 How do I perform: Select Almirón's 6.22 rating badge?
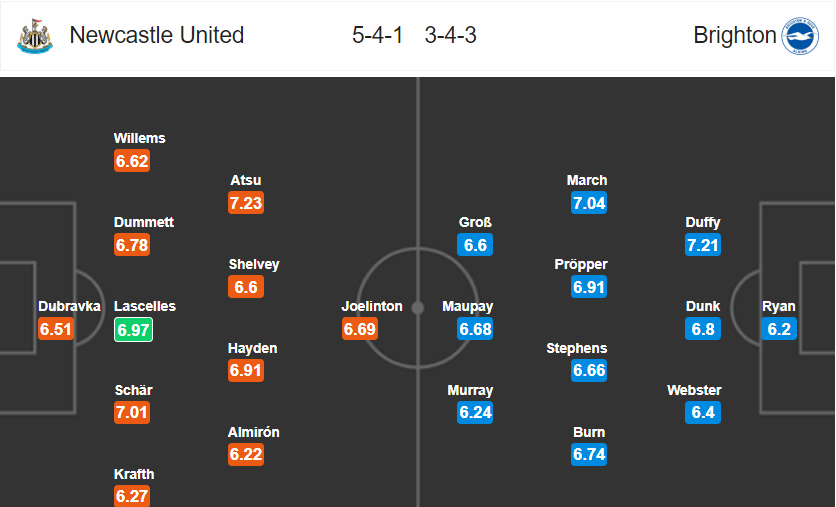click(x=246, y=454)
